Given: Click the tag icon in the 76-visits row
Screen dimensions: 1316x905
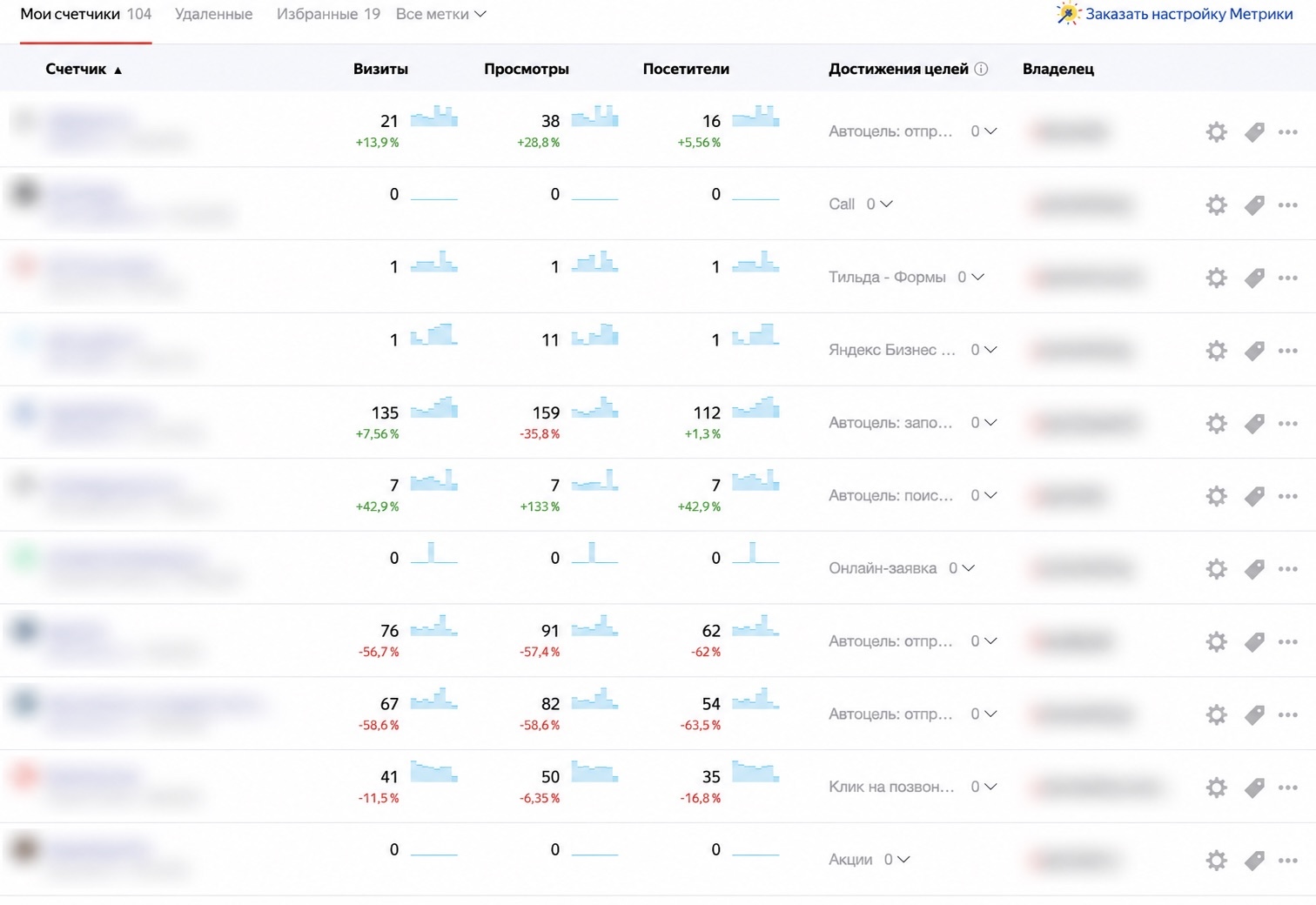Looking at the screenshot, I should click(1254, 642).
